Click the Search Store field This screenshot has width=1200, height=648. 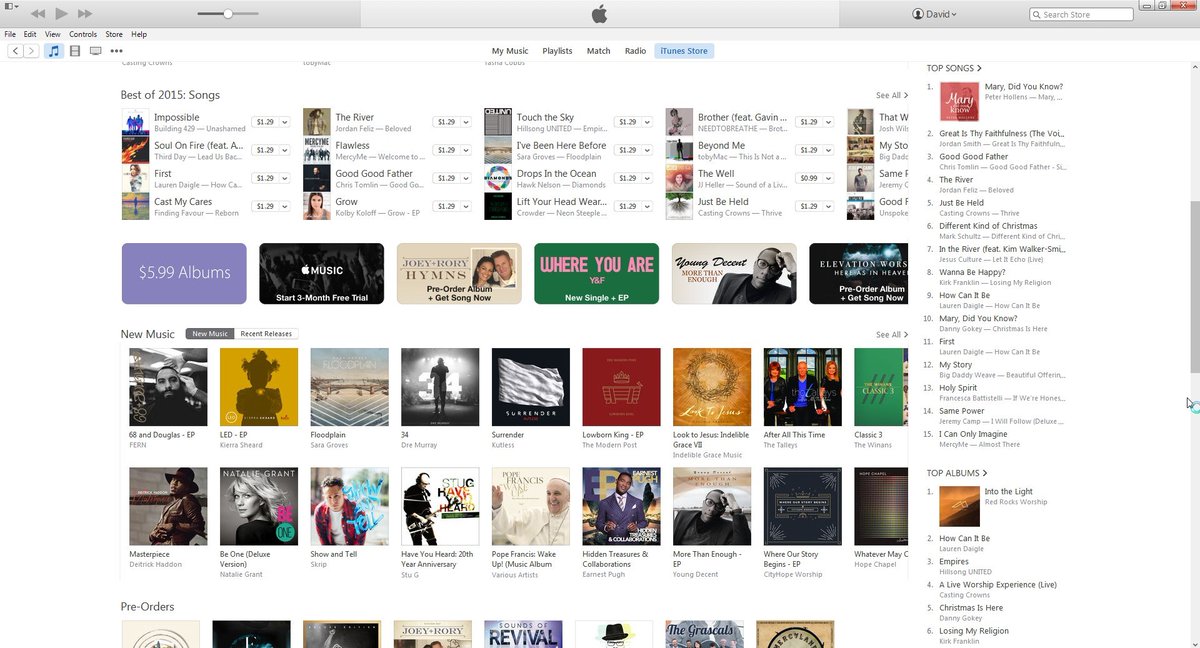[x=1081, y=14]
